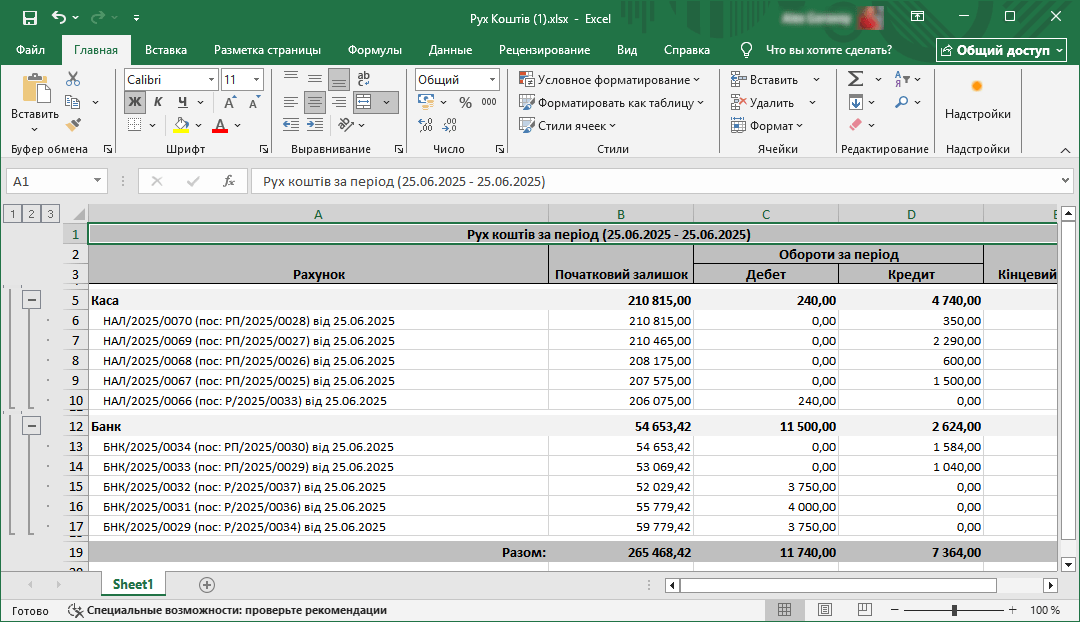The width and height of the screenshot is (1080, 622).
Task: Click Вставить paste button
Action: [x=34, y=104]
